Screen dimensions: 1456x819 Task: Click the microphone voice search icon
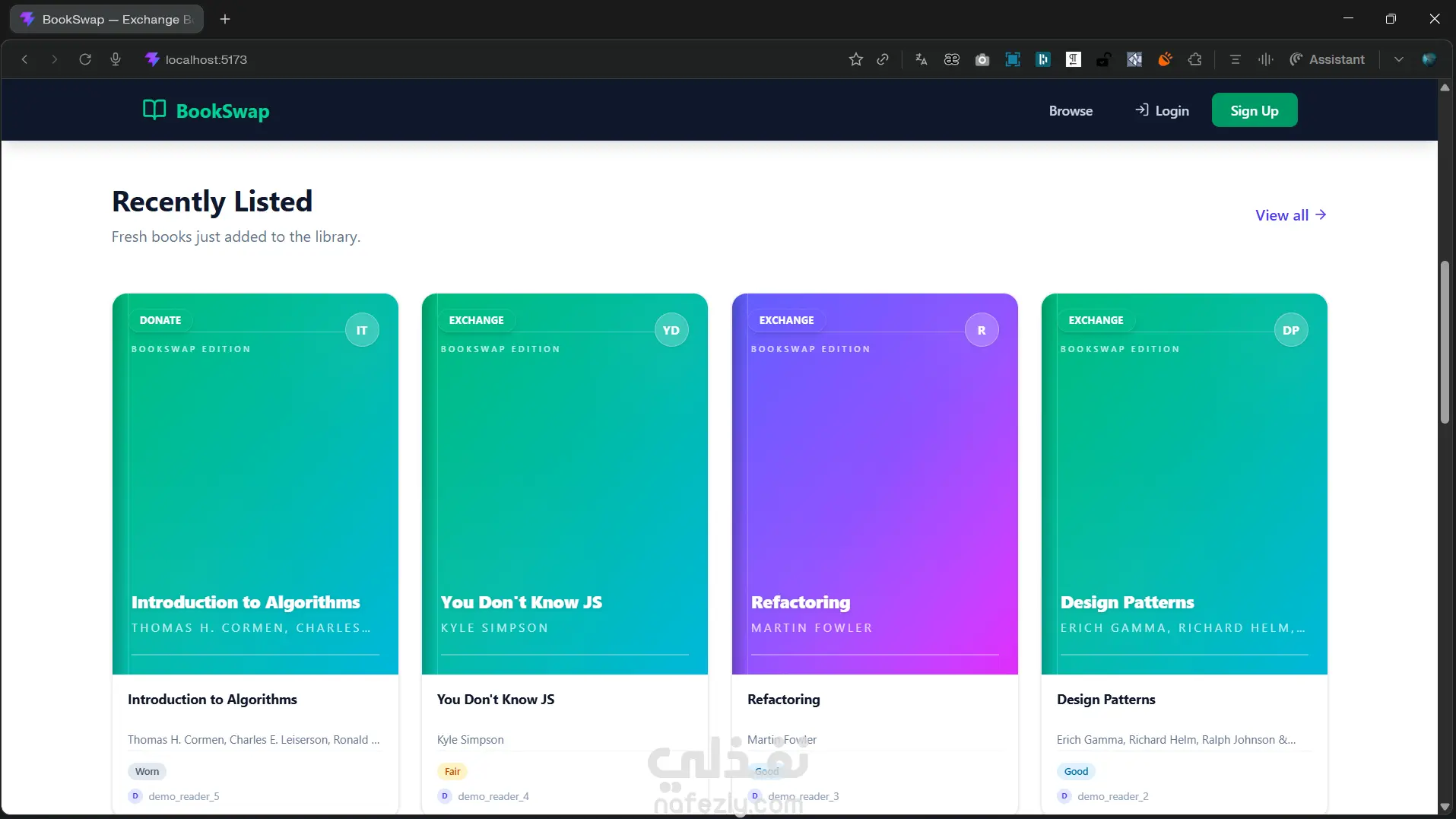pyautogui.click(x=116, y=59)
